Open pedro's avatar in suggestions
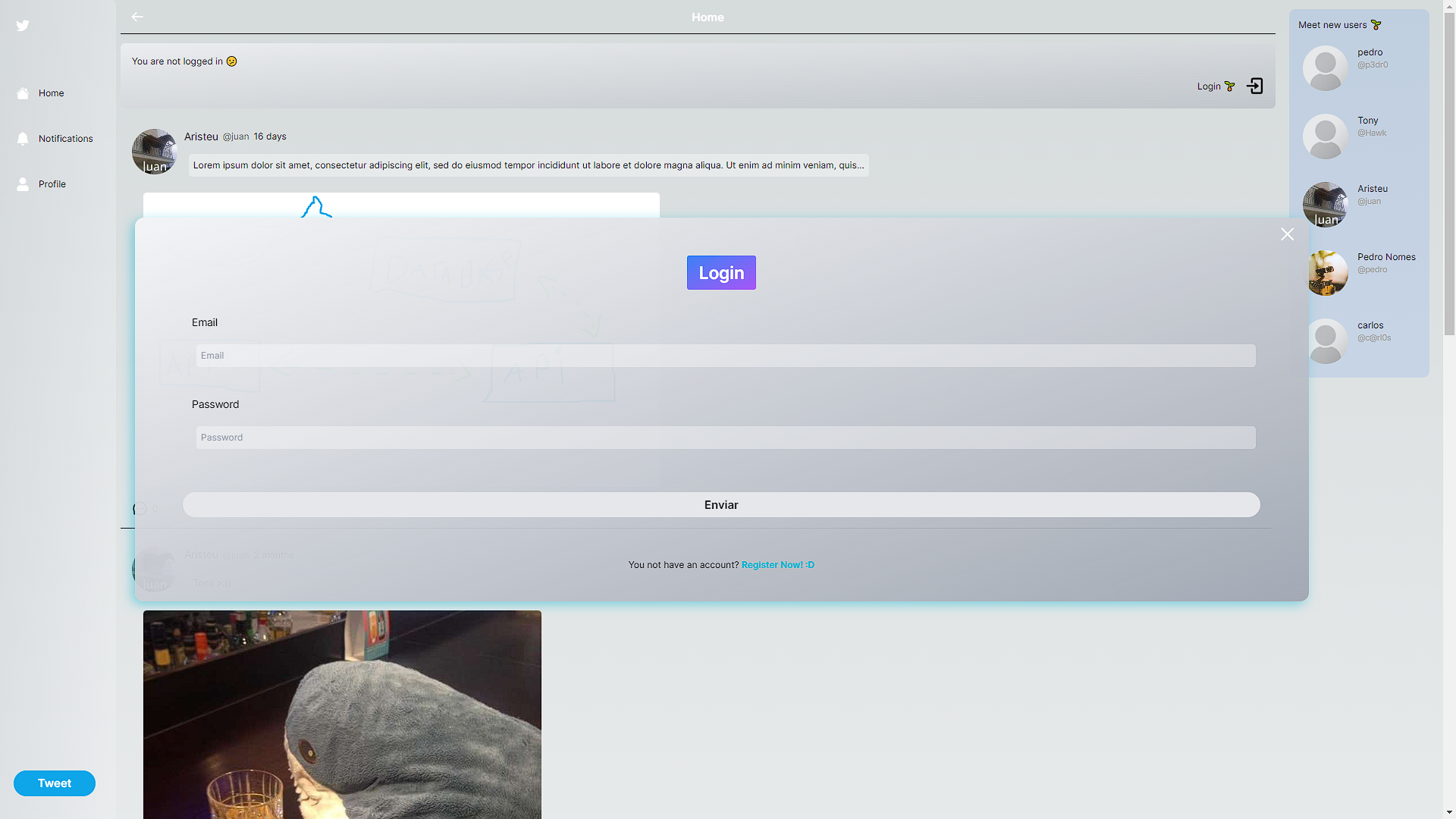 1325,68
